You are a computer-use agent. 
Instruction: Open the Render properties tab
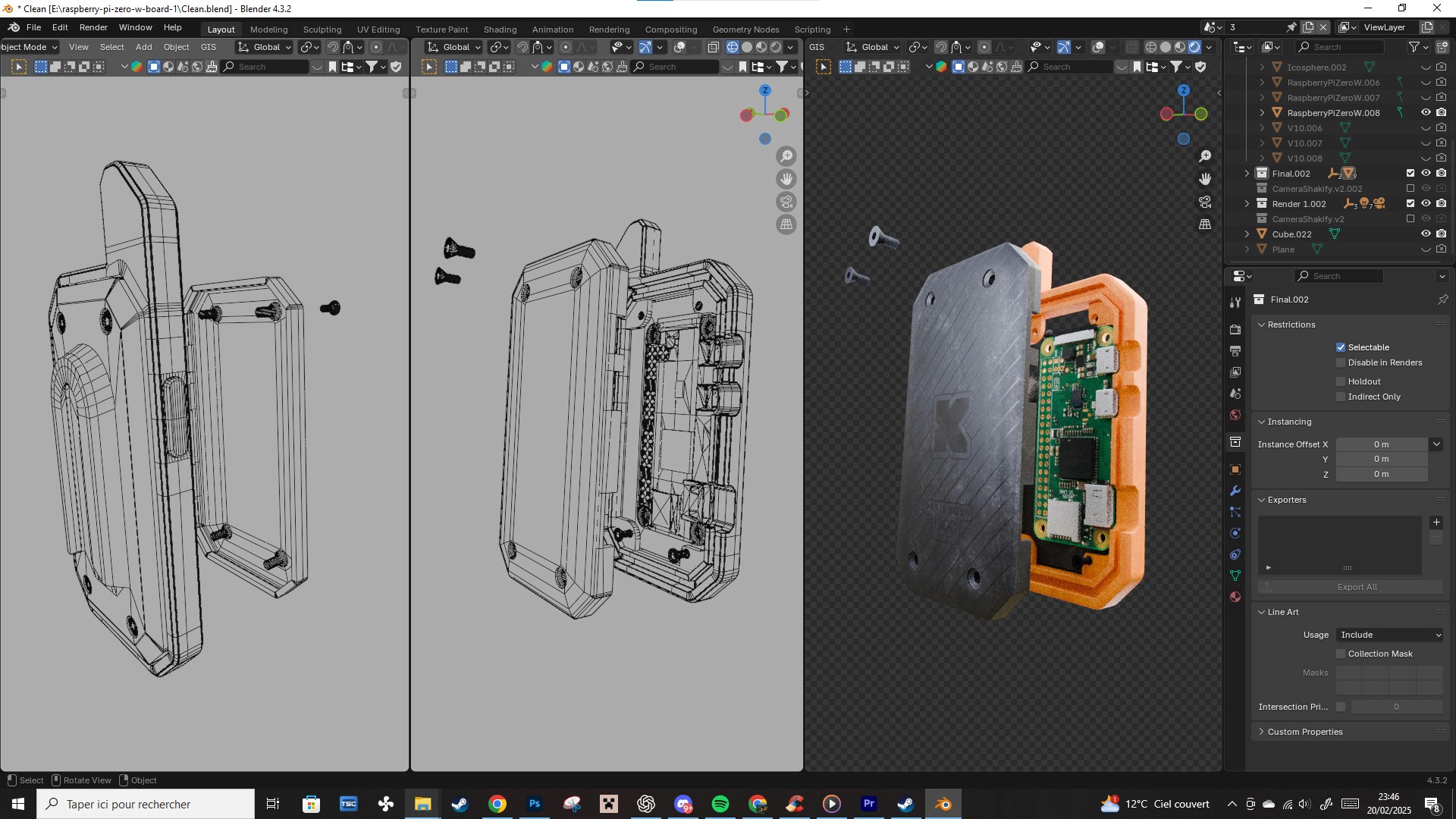(1235, 329)
